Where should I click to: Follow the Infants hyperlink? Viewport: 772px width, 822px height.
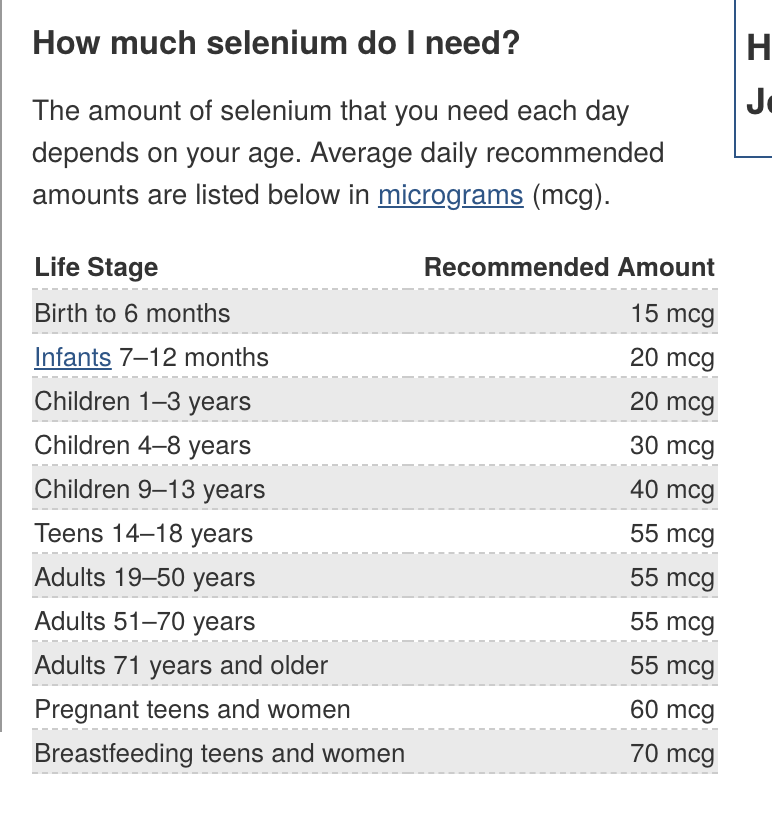click(72, 358)
